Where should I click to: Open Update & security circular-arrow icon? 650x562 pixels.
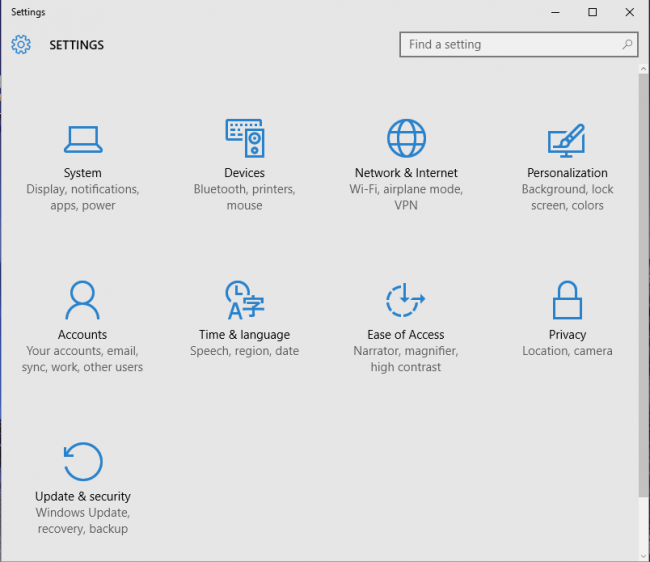pyautogui.click(x=83, y=461)
